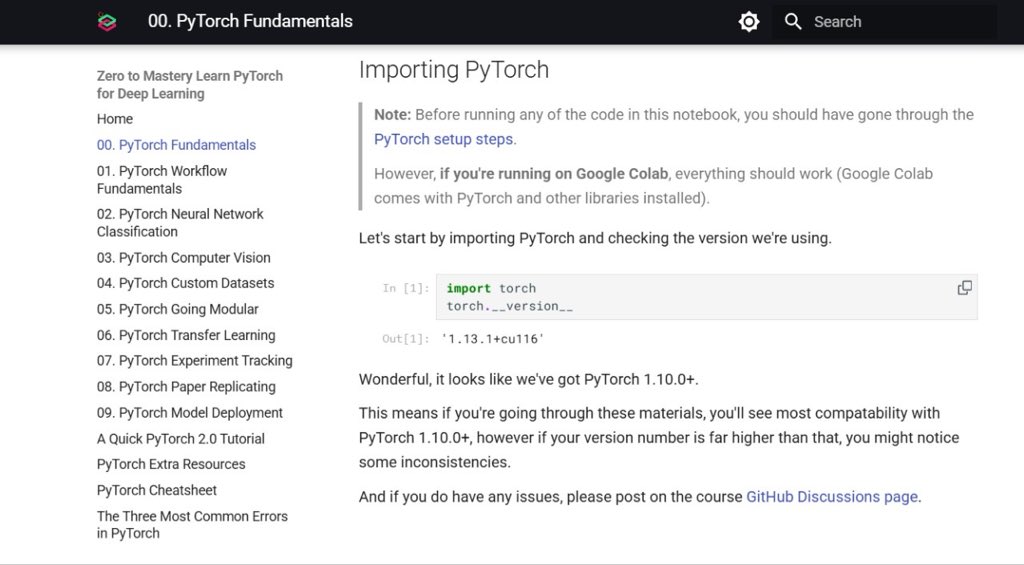
Task: Click the Out[1]: cell prompt
Action: pyautogui.click(x=406, y=339)
